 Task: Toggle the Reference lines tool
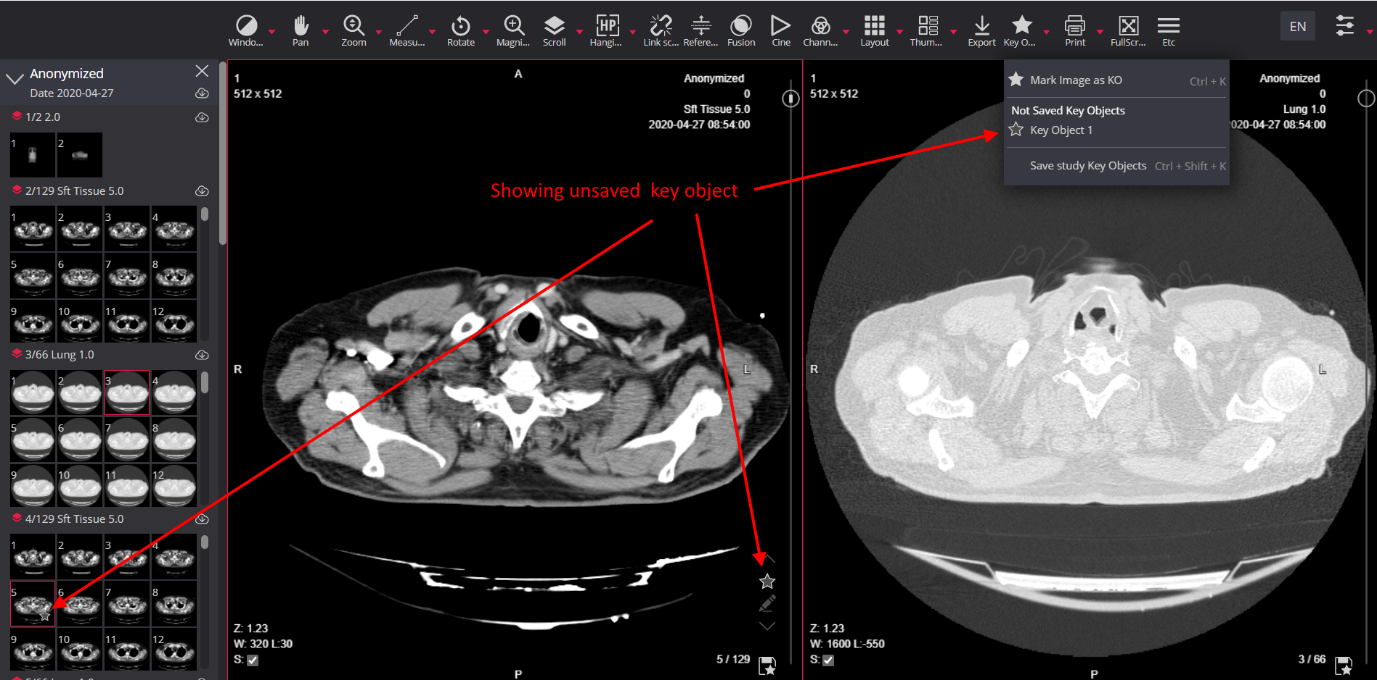(701, 25)
